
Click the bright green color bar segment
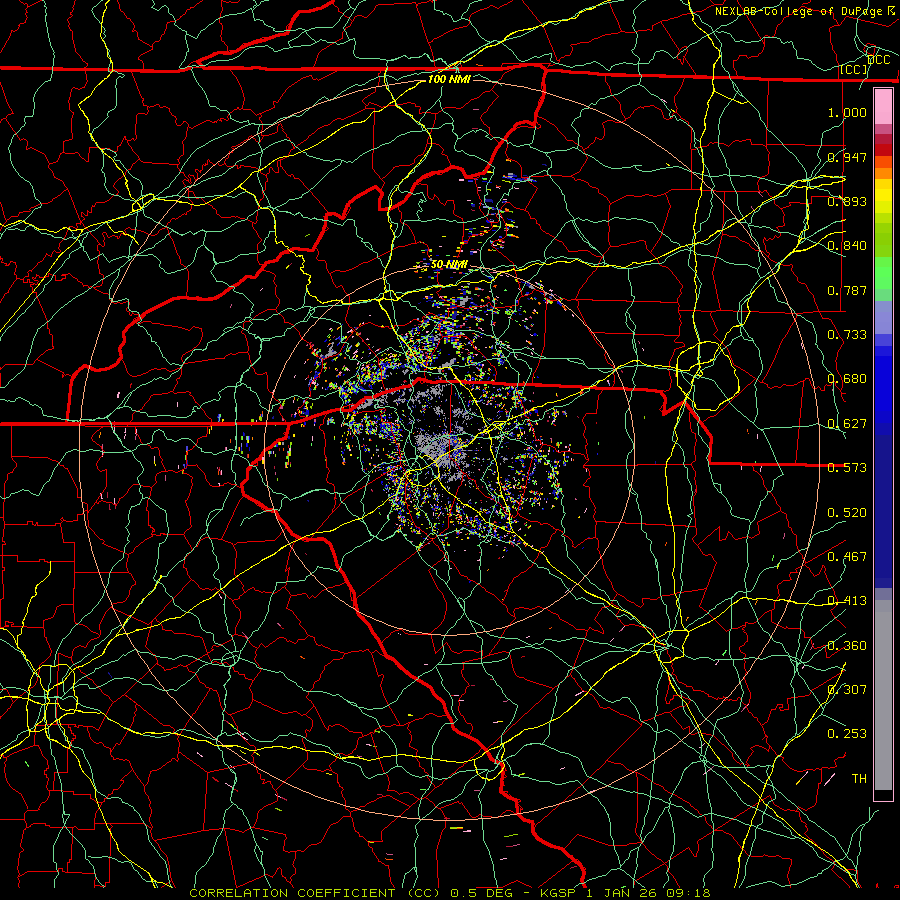[x=883, y=273]
